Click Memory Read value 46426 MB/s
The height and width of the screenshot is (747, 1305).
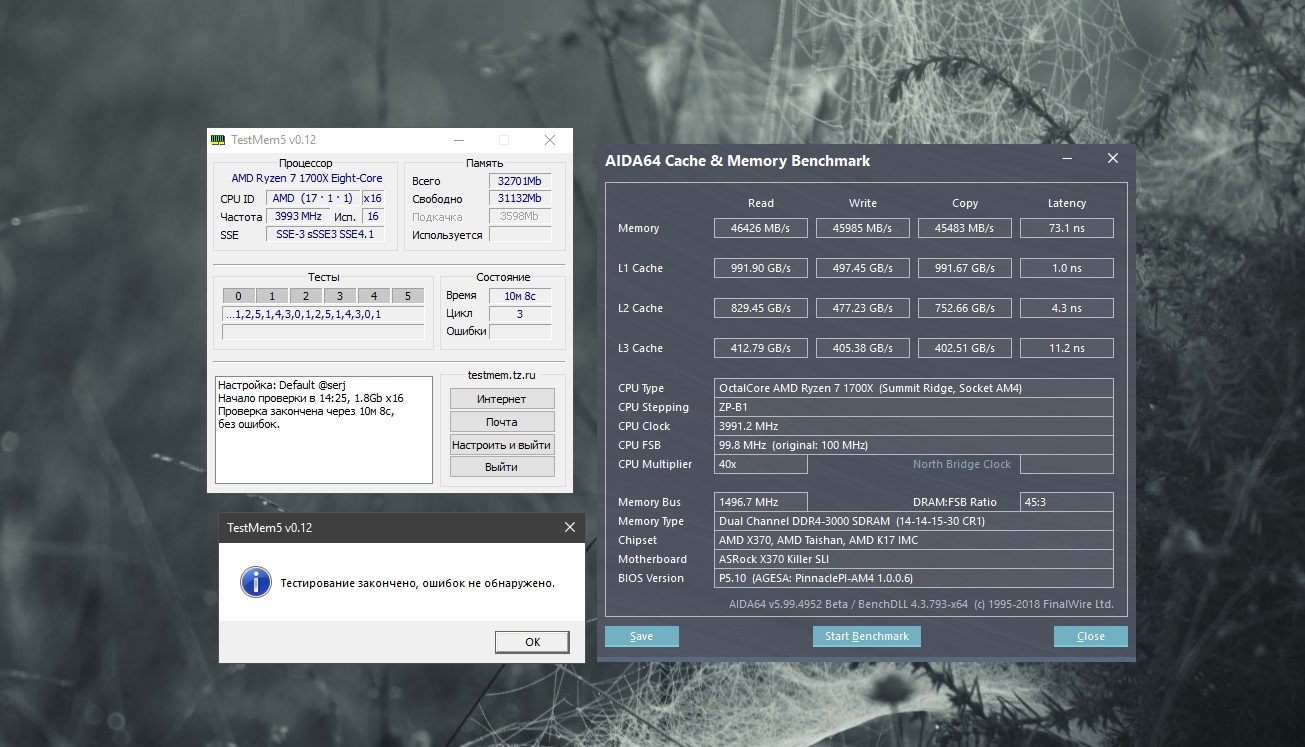click(761, 228)
